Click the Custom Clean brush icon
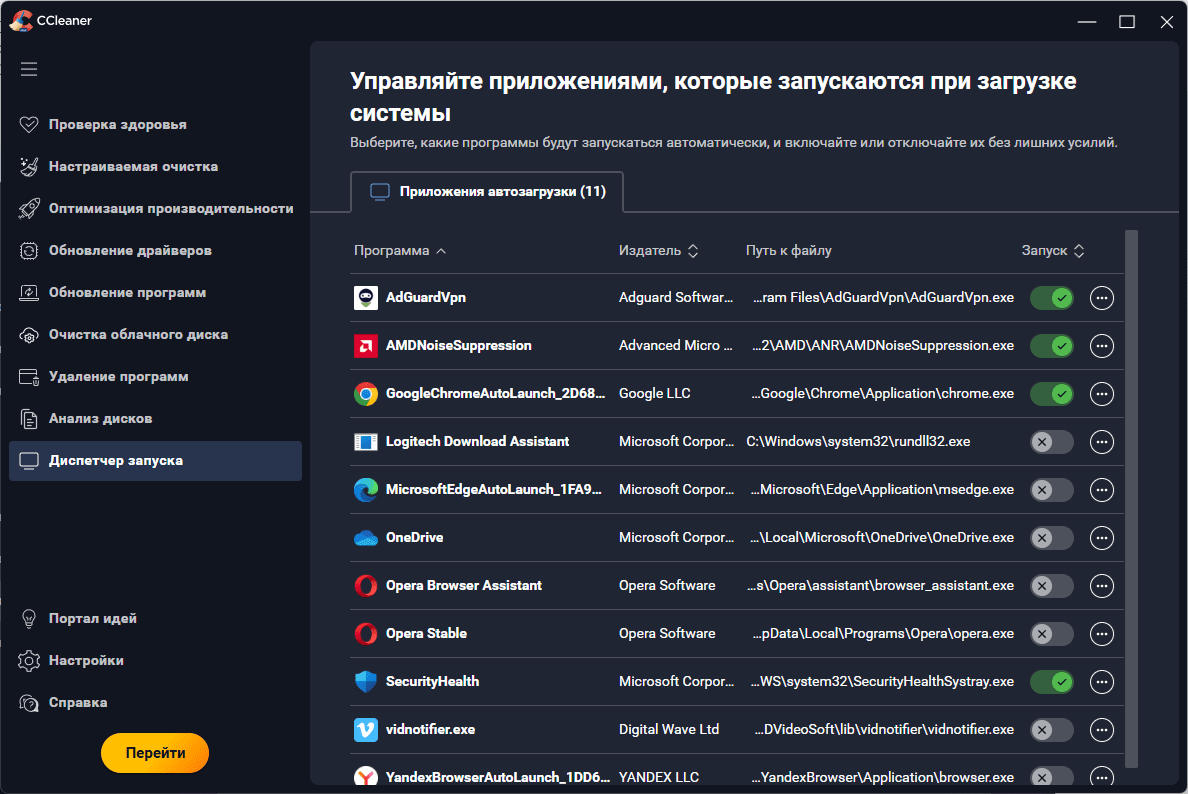This screenshot has width=1188, height=794. click(29, 167)
